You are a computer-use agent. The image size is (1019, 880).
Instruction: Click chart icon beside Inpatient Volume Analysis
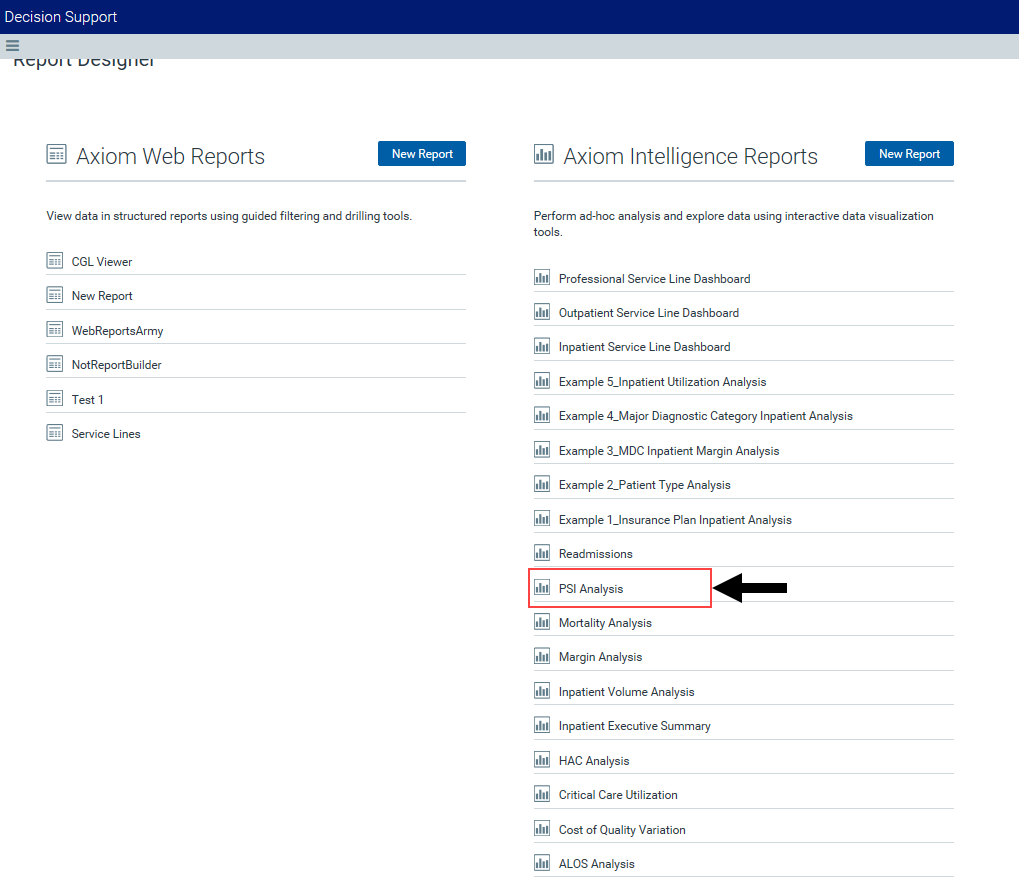[x=542, y=691]
